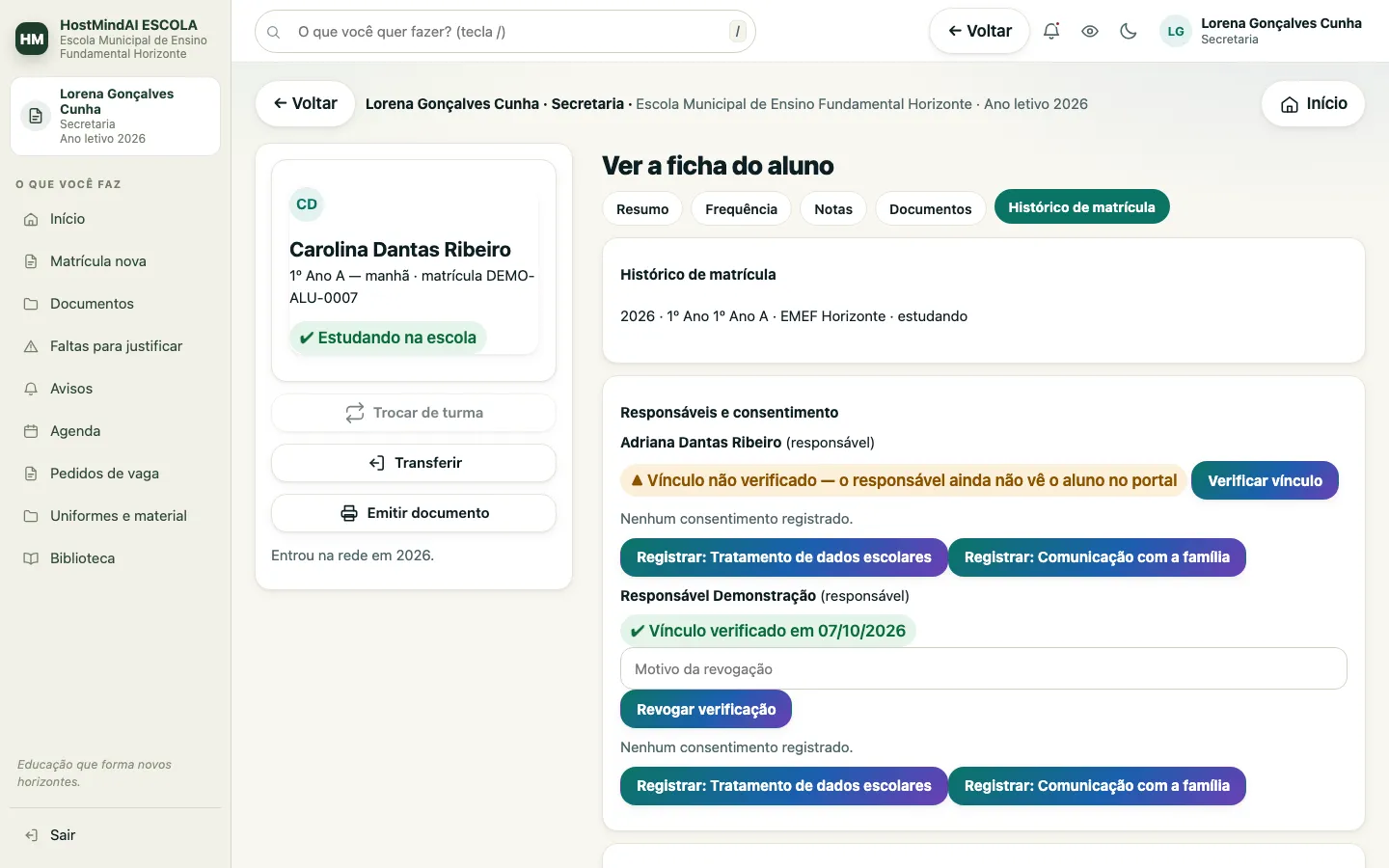Register Tratamento de dados escolares for Adriana
The width and height of the screenshot is (1389, 868).
tap(784, 557)
